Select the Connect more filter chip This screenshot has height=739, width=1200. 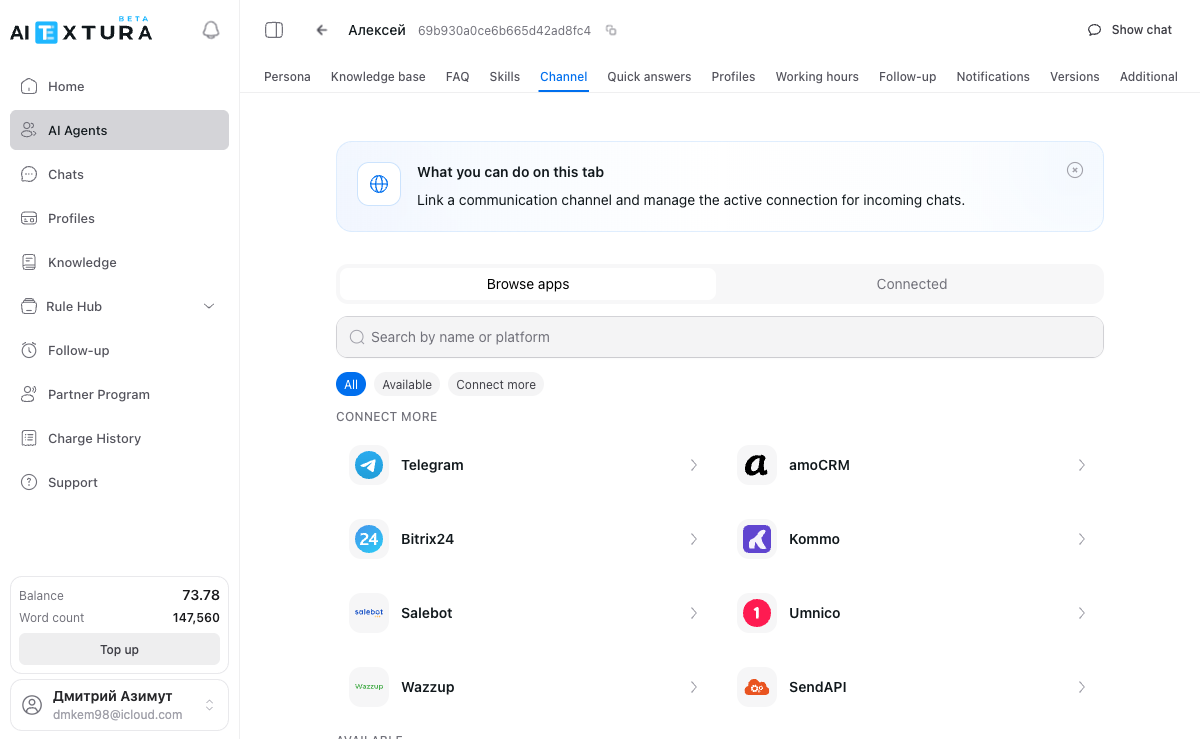point(496,384)
